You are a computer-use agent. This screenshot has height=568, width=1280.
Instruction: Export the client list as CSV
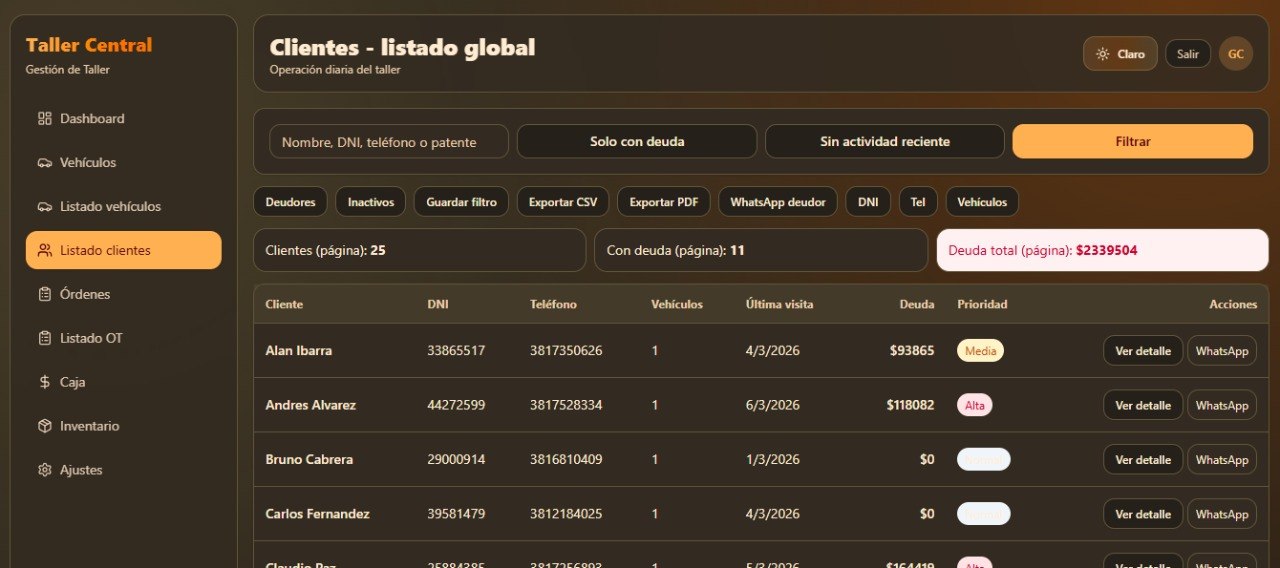coord(562,202)
